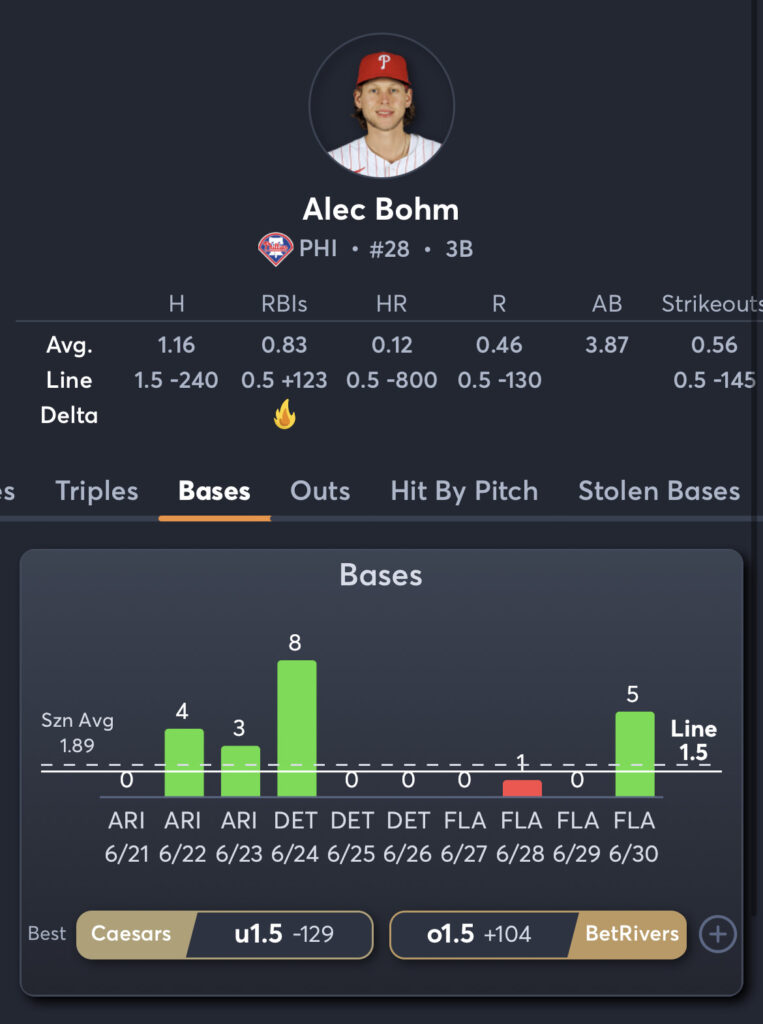The width and height of the screenshot is (763, 1024).
Task: Click the red bar for FLA 6/28
Action: tap(522, 784)
